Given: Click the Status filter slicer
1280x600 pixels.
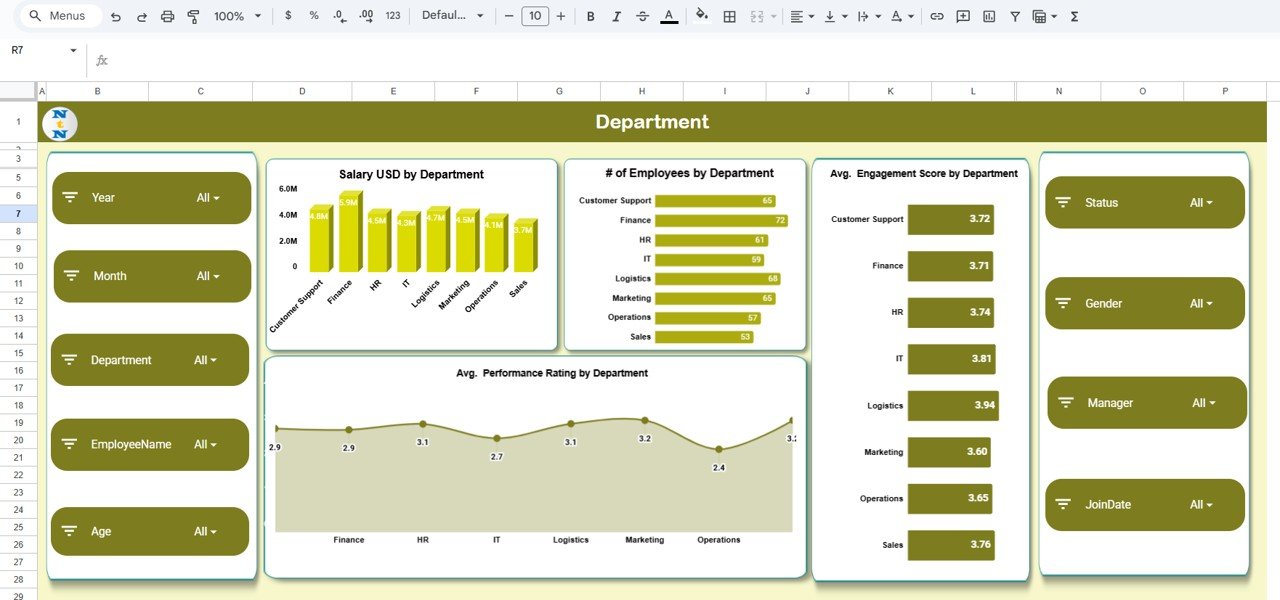Looking at the screenshot, I should (1144, 202).
